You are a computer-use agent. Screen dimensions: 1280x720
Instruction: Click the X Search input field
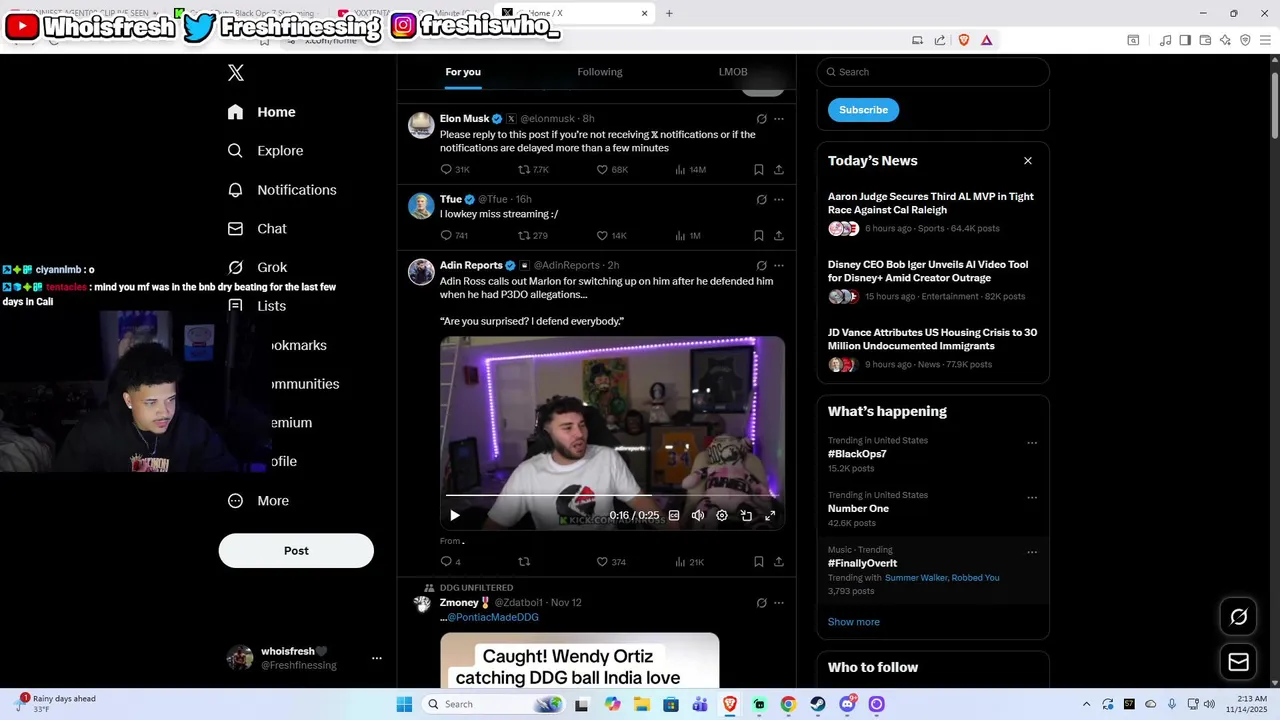pyautogui.click(x=933, y=72)
